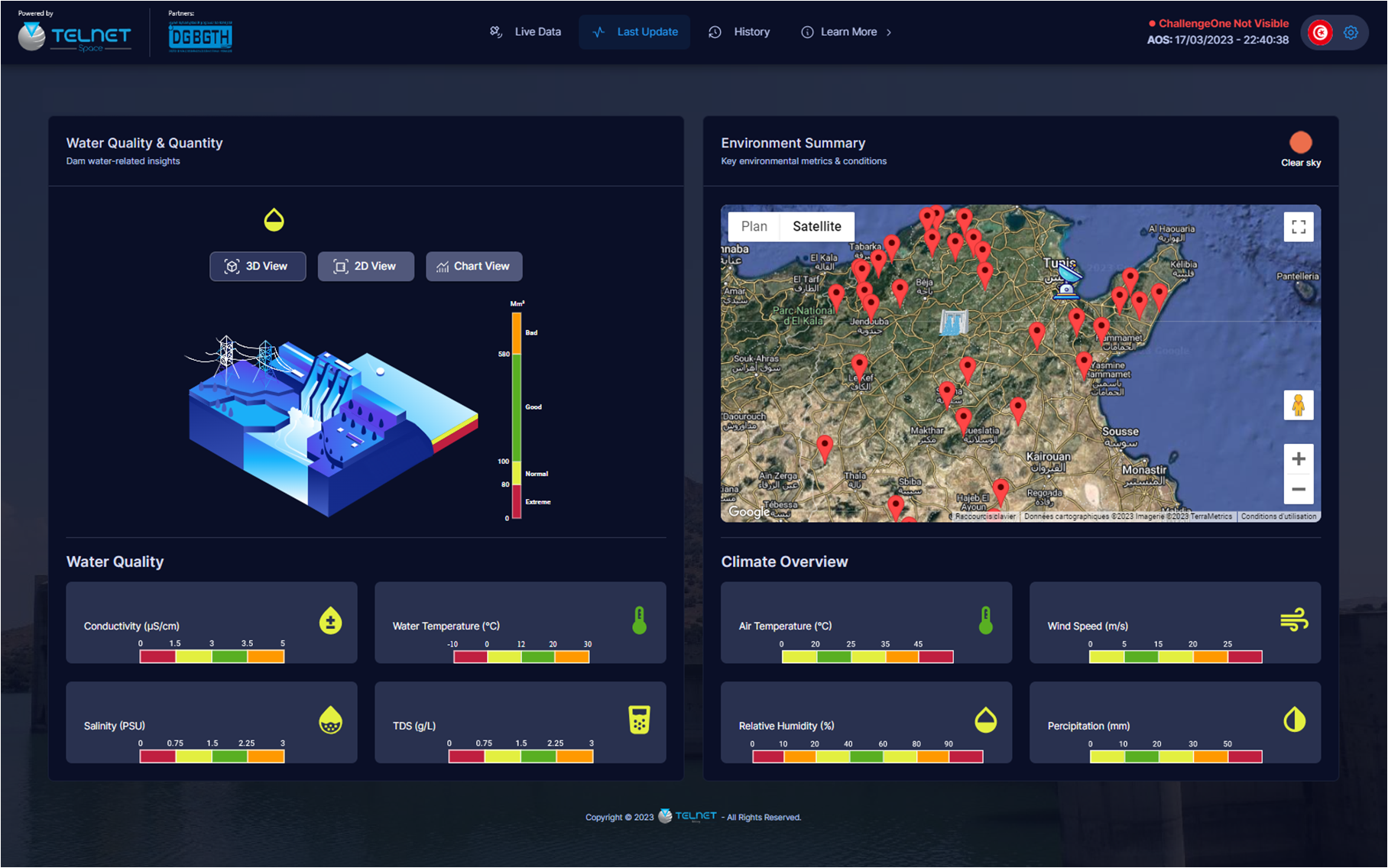Click the Wind Speed icon
Viewport: 1388px width, 868px height.
1294,620
